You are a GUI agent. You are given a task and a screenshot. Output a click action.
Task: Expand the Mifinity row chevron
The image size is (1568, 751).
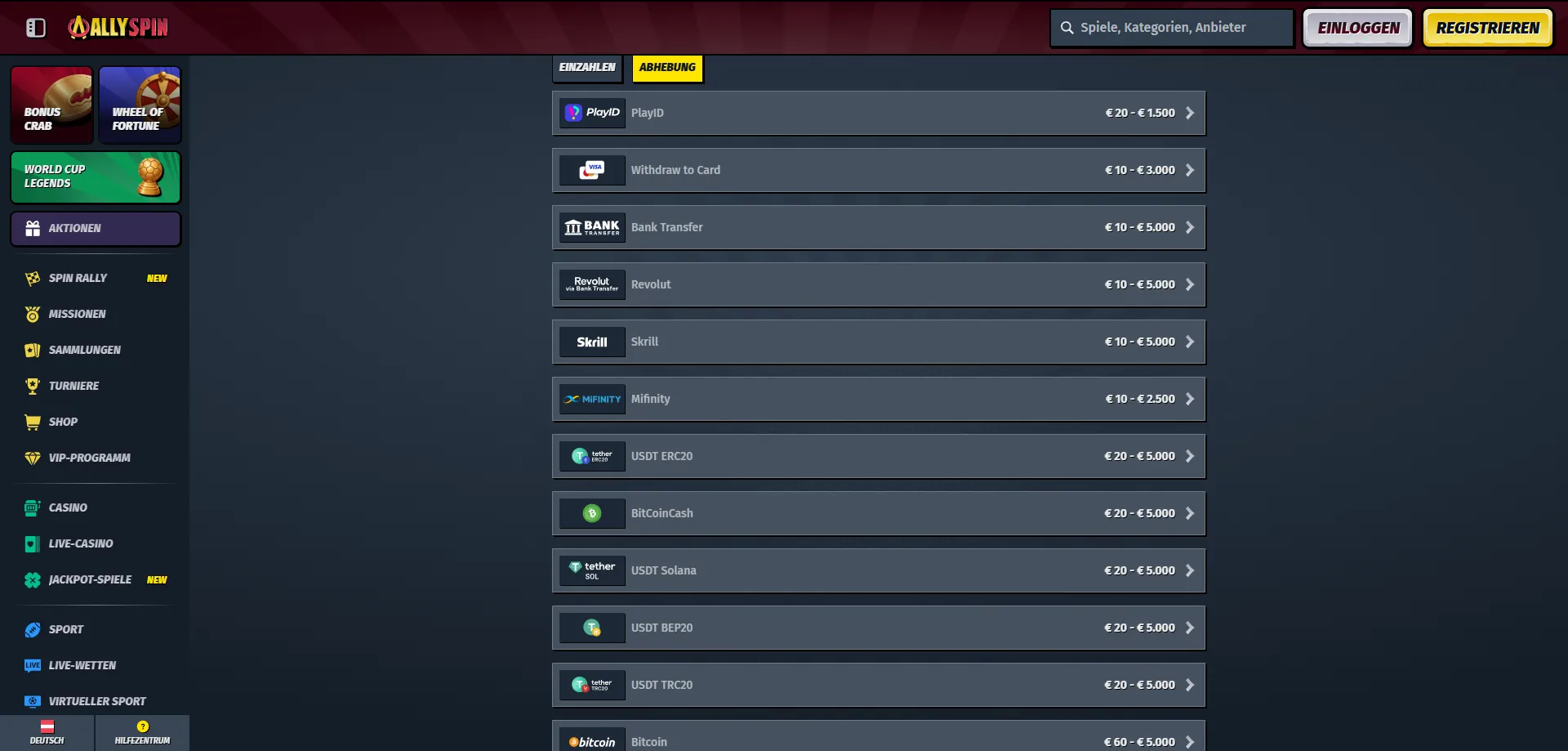(1190, 399)
